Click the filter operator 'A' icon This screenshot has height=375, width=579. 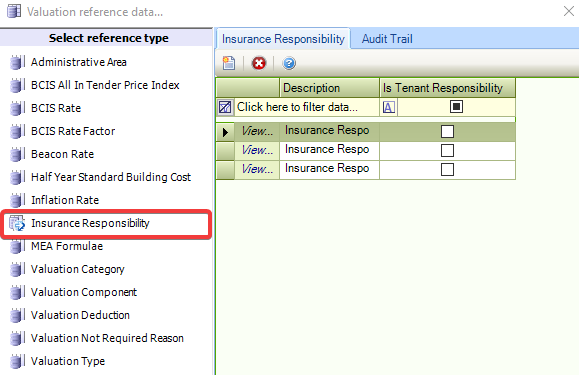[x=388, y=107]
